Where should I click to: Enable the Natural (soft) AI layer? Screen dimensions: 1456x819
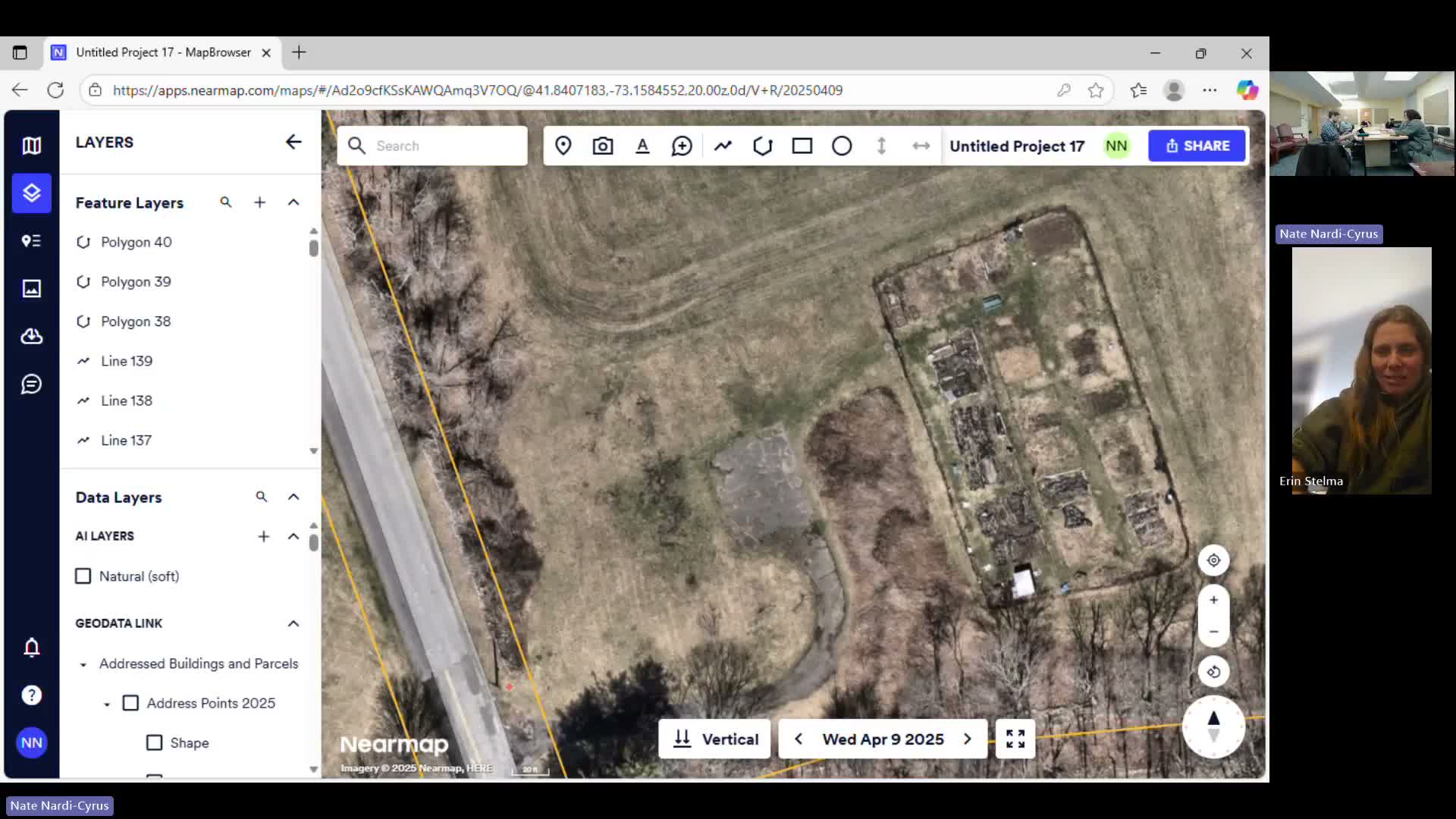click(83, 576)
